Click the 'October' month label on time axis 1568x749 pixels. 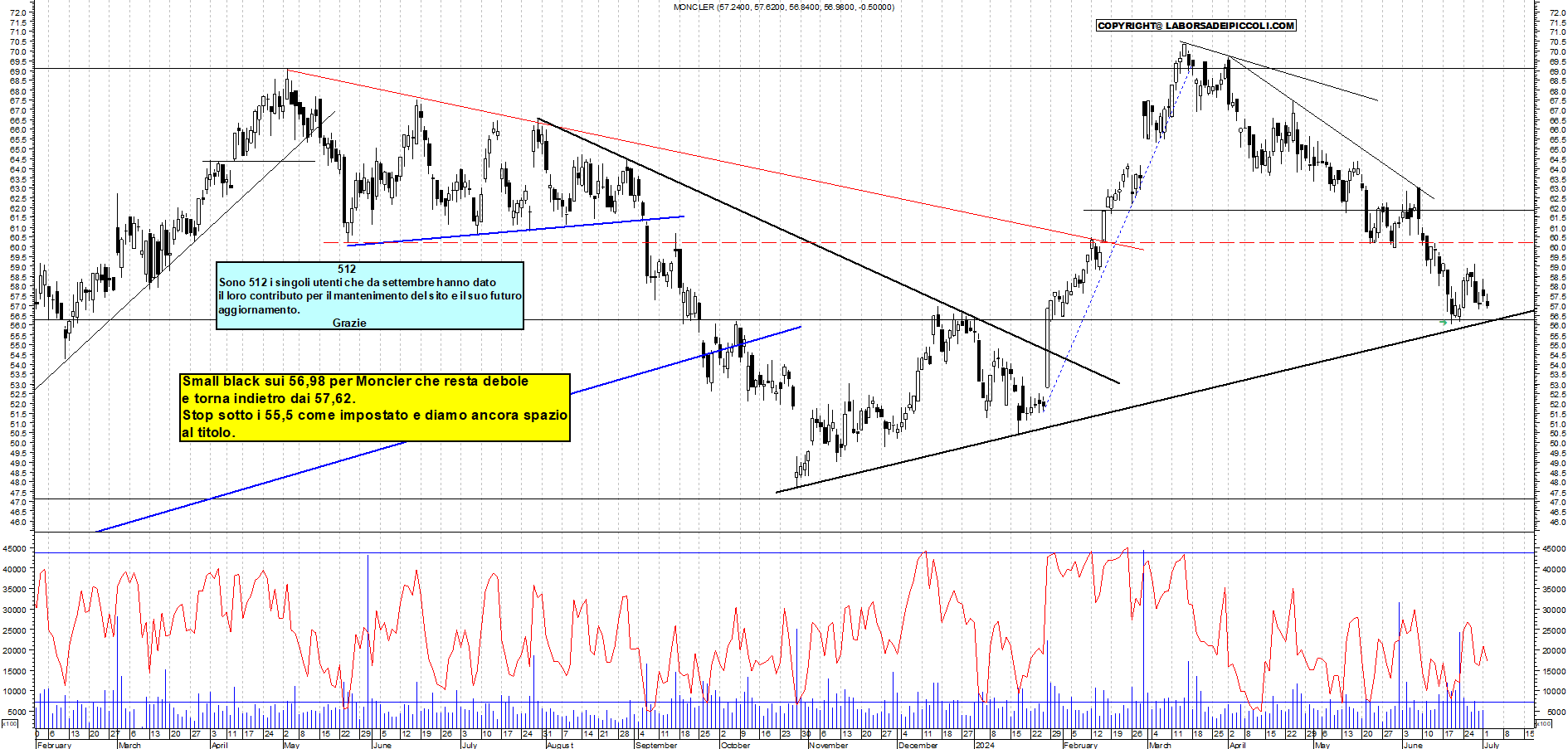pos(735,745)
